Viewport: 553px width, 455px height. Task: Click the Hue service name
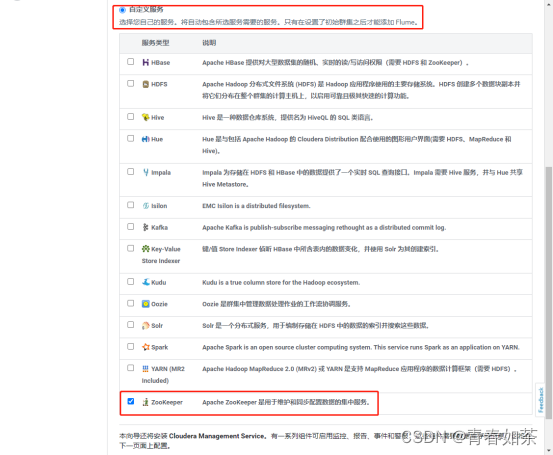point(157,139)
